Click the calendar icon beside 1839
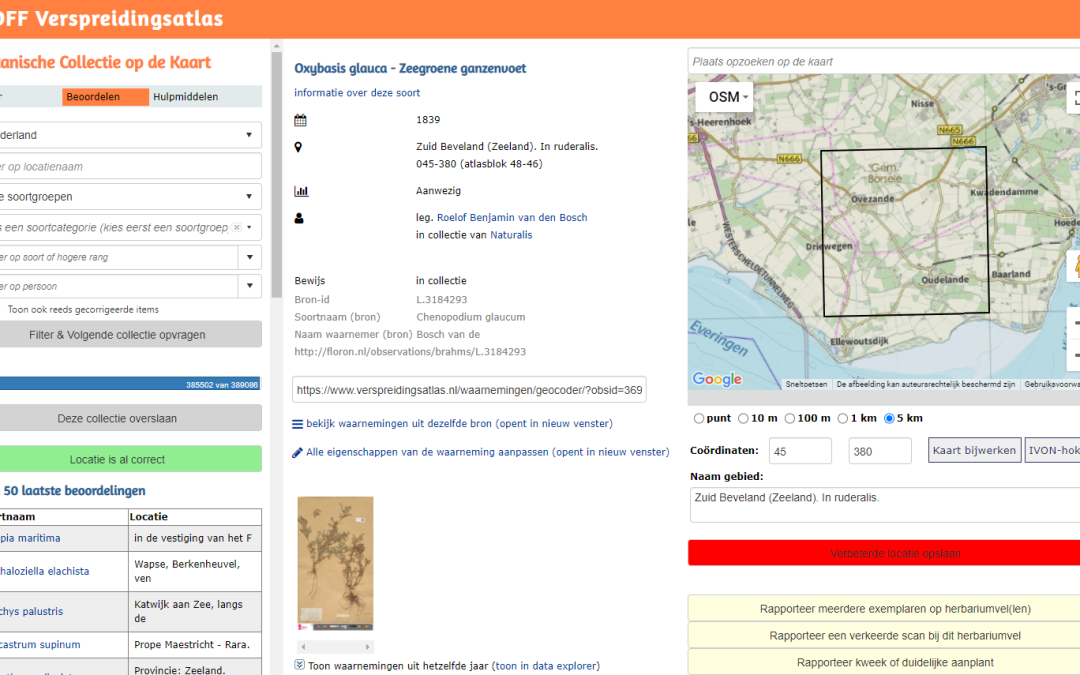Screen dimensions: 1080x675 tap(300, 121)
